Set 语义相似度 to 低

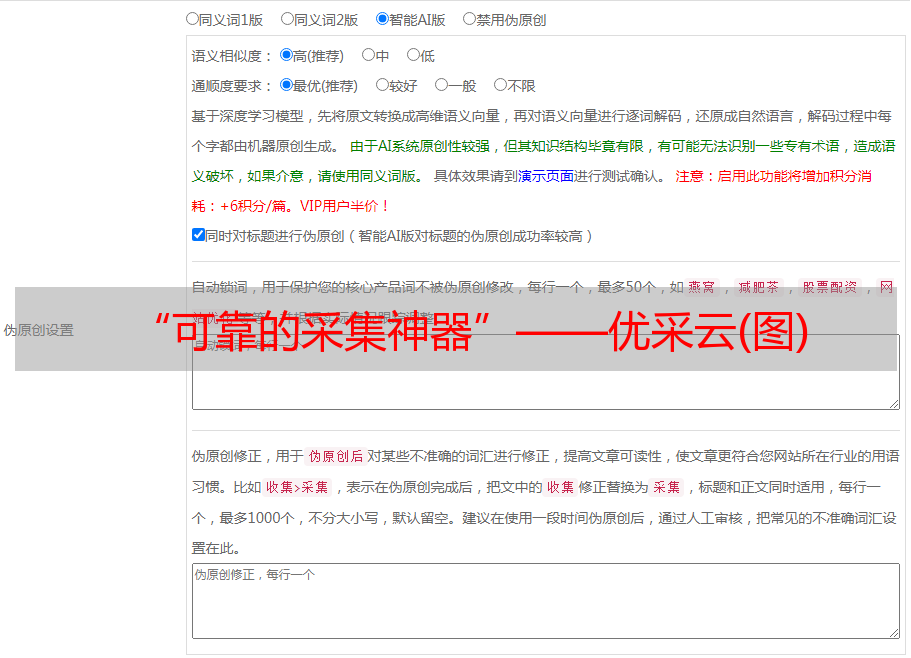[x=413, y=55]
